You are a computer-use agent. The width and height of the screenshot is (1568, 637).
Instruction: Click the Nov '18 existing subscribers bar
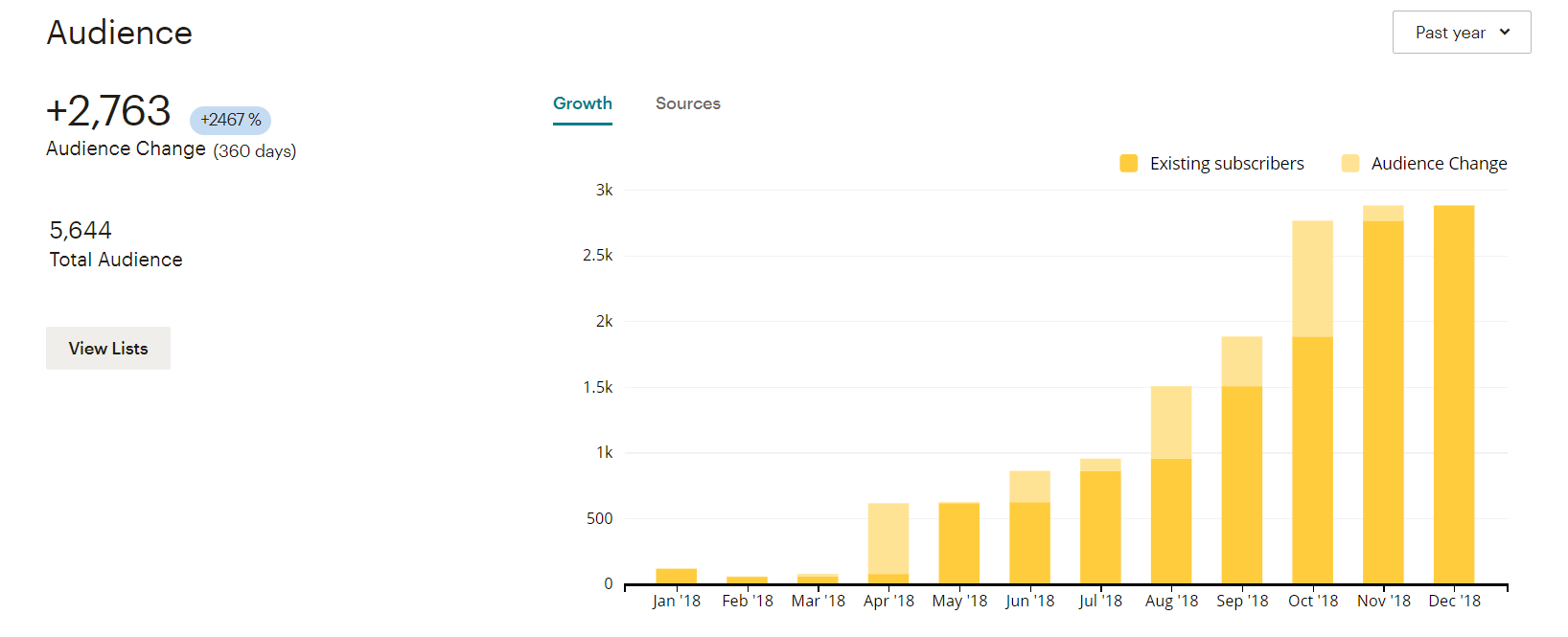tap(1382, 402)
